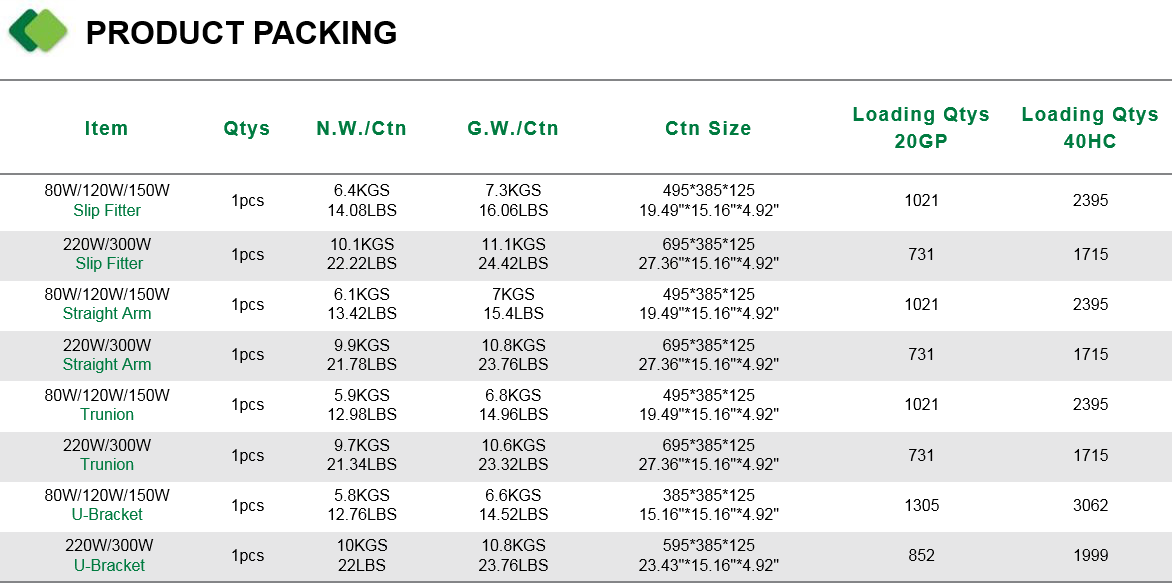This screenshot has height=584, width=1173.
Task: Select the 80W/120W/150W Slip Fitter item
Action: click(107, 200)
